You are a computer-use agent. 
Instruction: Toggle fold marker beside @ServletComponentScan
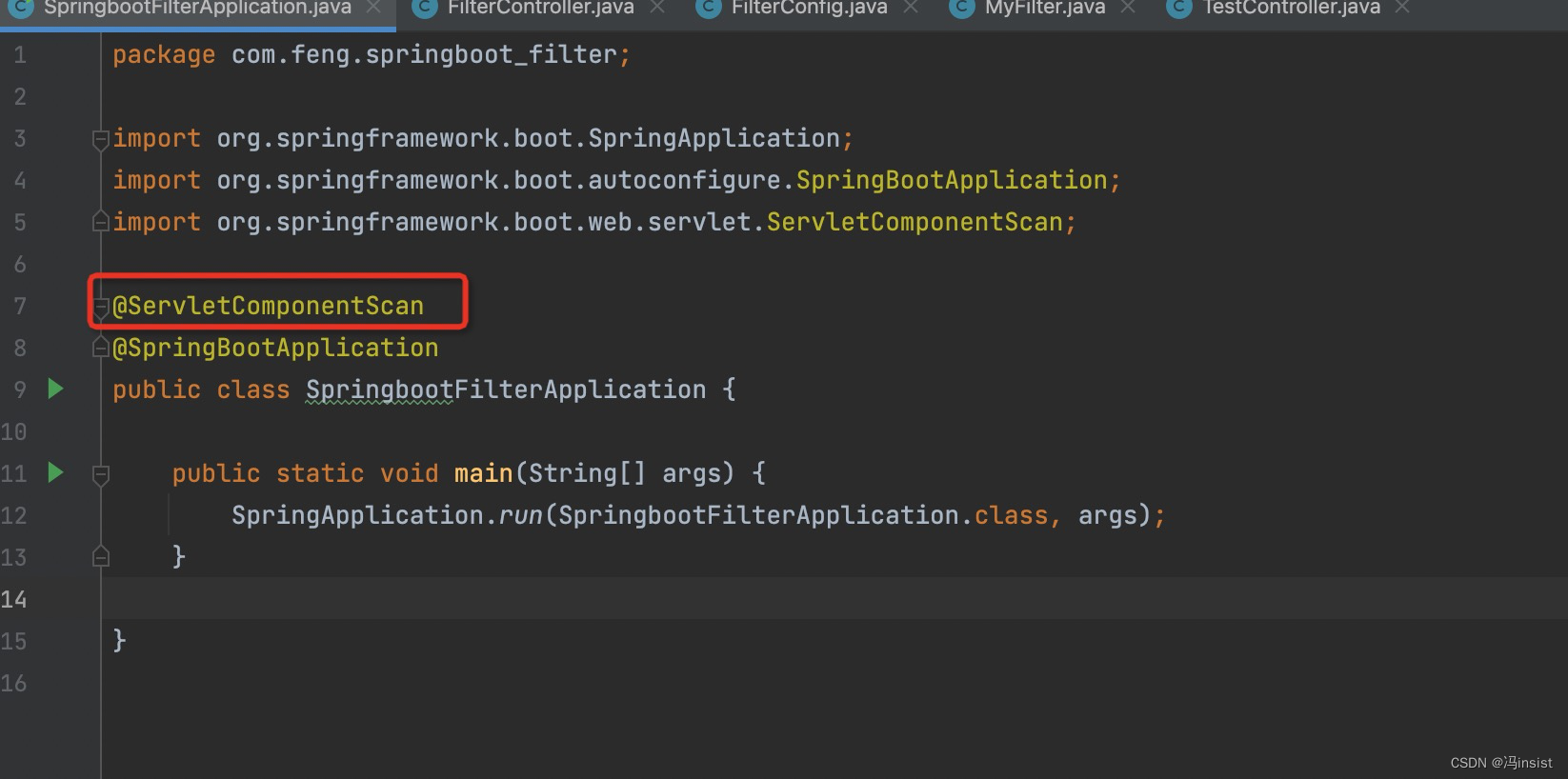point(100,307)
